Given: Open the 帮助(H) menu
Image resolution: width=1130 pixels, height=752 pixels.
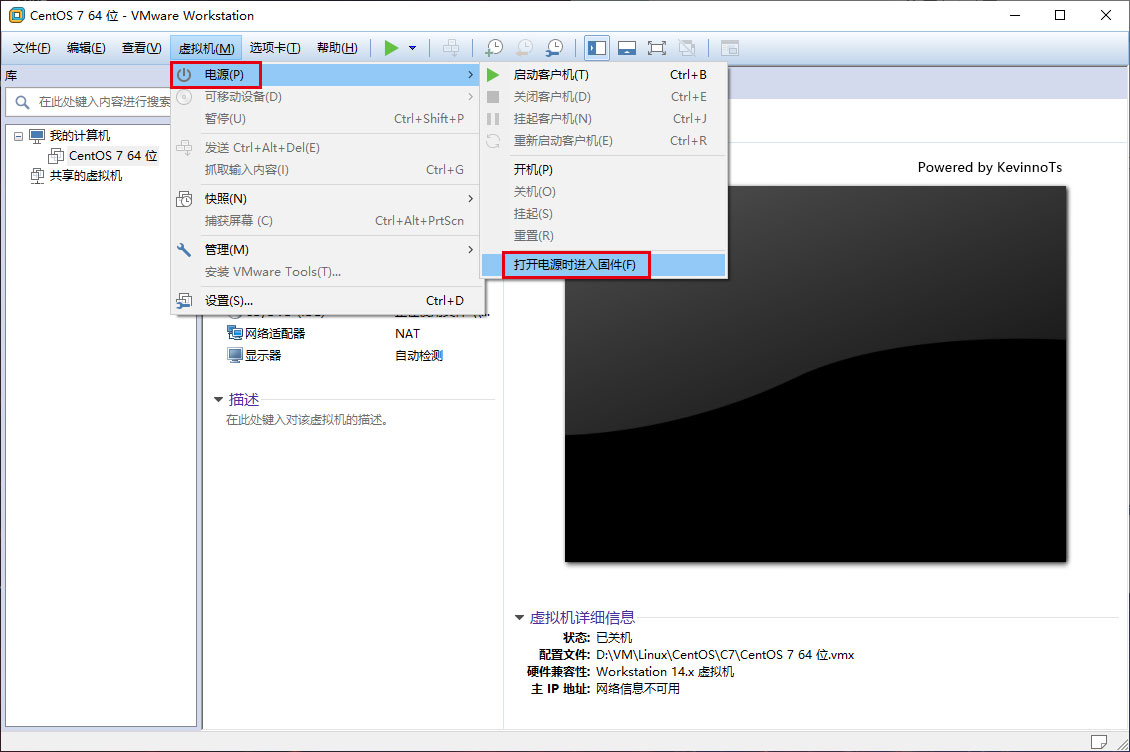Looking at the screenshot, I should (x=337, y=48).
